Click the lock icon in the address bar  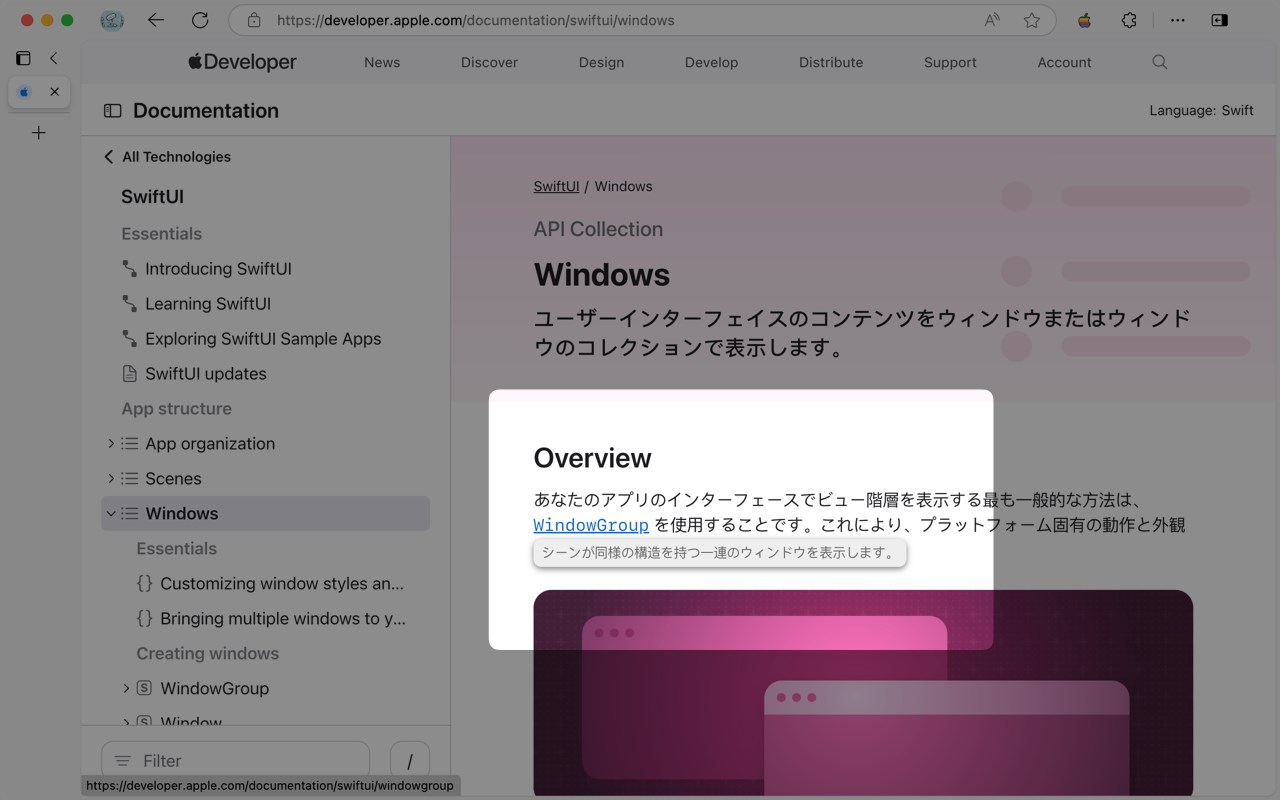(x=254, y=20)
